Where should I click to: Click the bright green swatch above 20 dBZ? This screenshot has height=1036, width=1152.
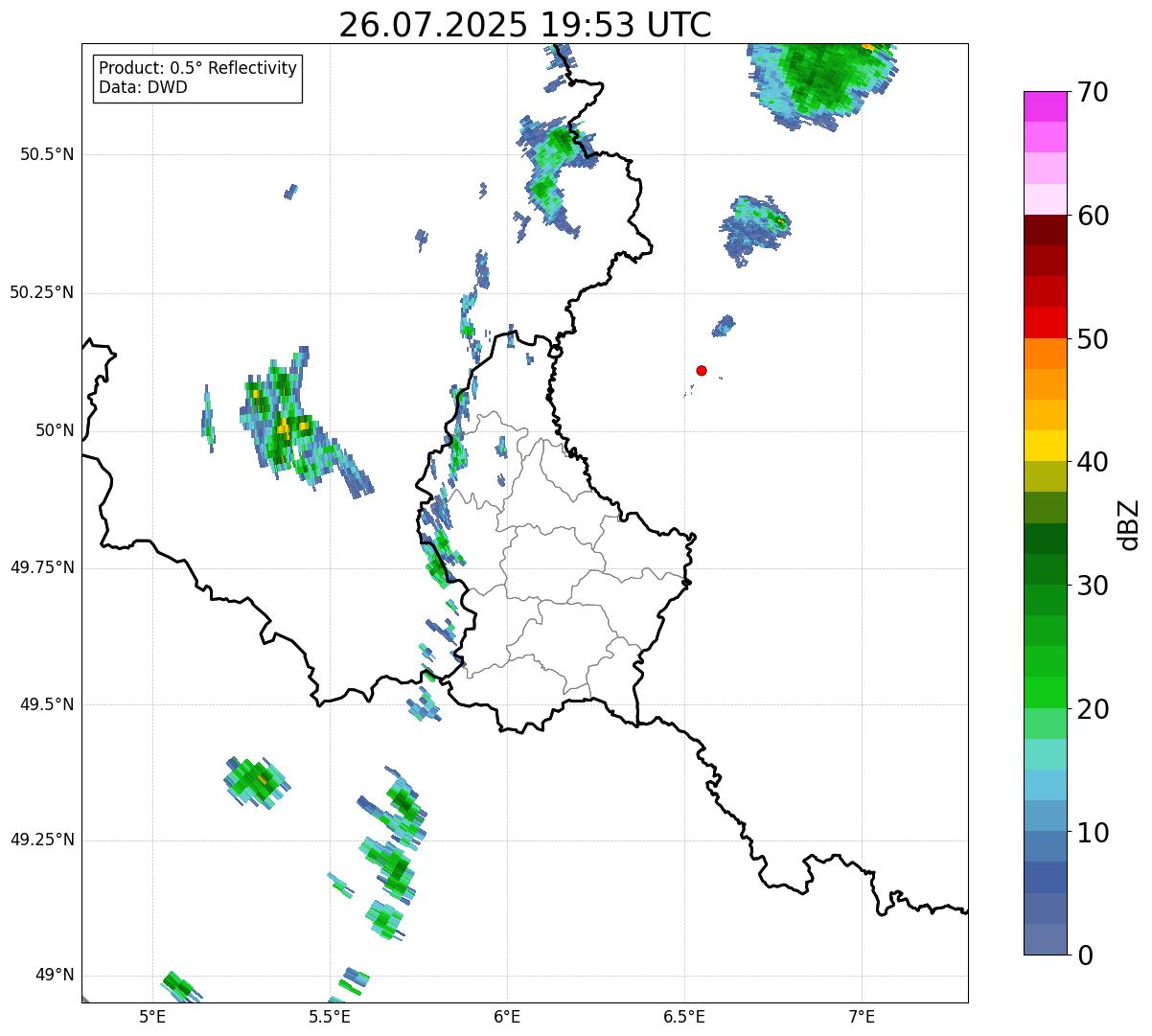pos(1046,692)
